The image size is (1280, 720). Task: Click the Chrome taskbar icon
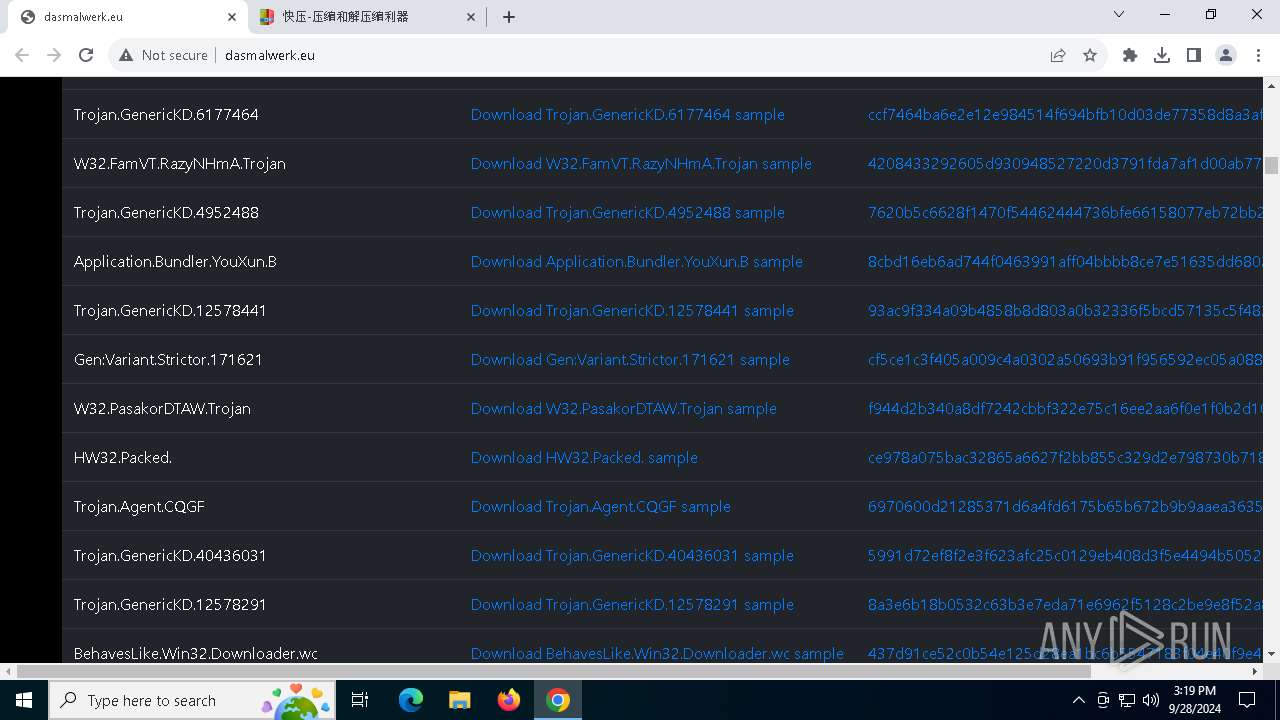pos(558,700)
